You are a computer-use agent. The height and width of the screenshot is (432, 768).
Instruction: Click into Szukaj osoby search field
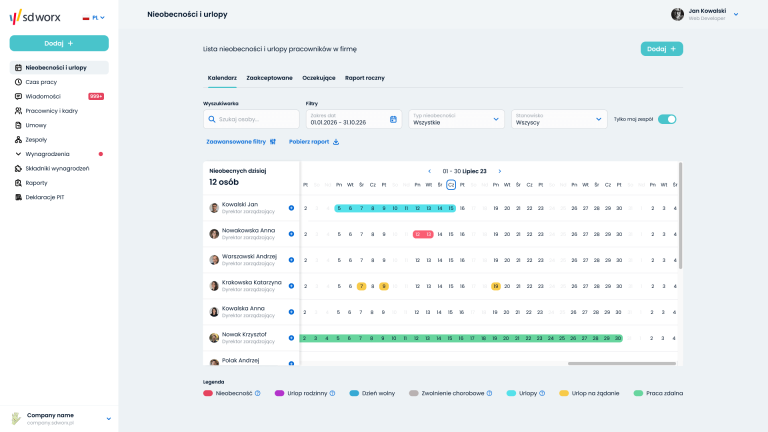tap(251, 119)
